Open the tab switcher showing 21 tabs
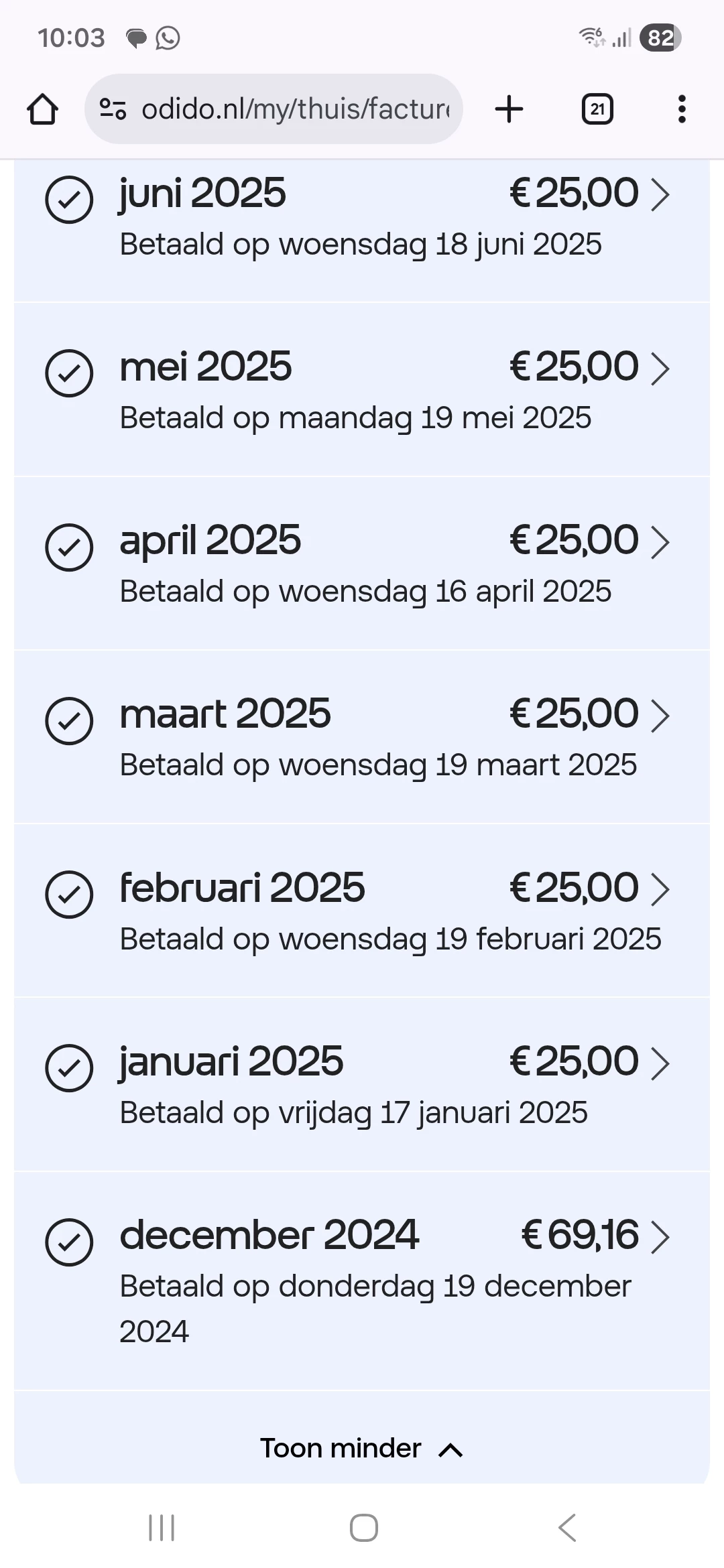This screenshot has height=1568, width=724. [597, 109]
